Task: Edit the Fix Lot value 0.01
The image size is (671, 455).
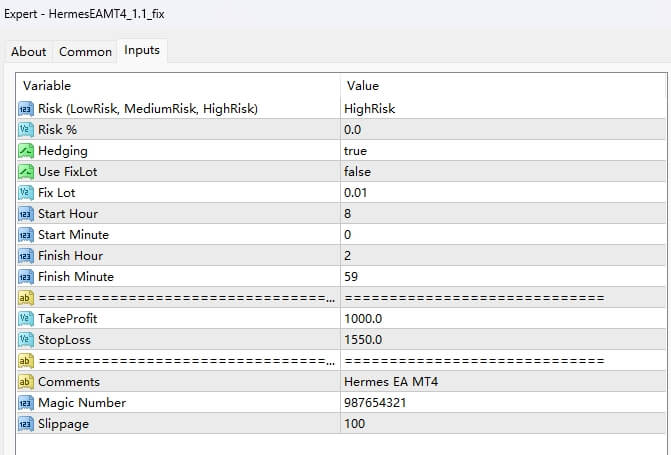Action: (x=503, y=193)
